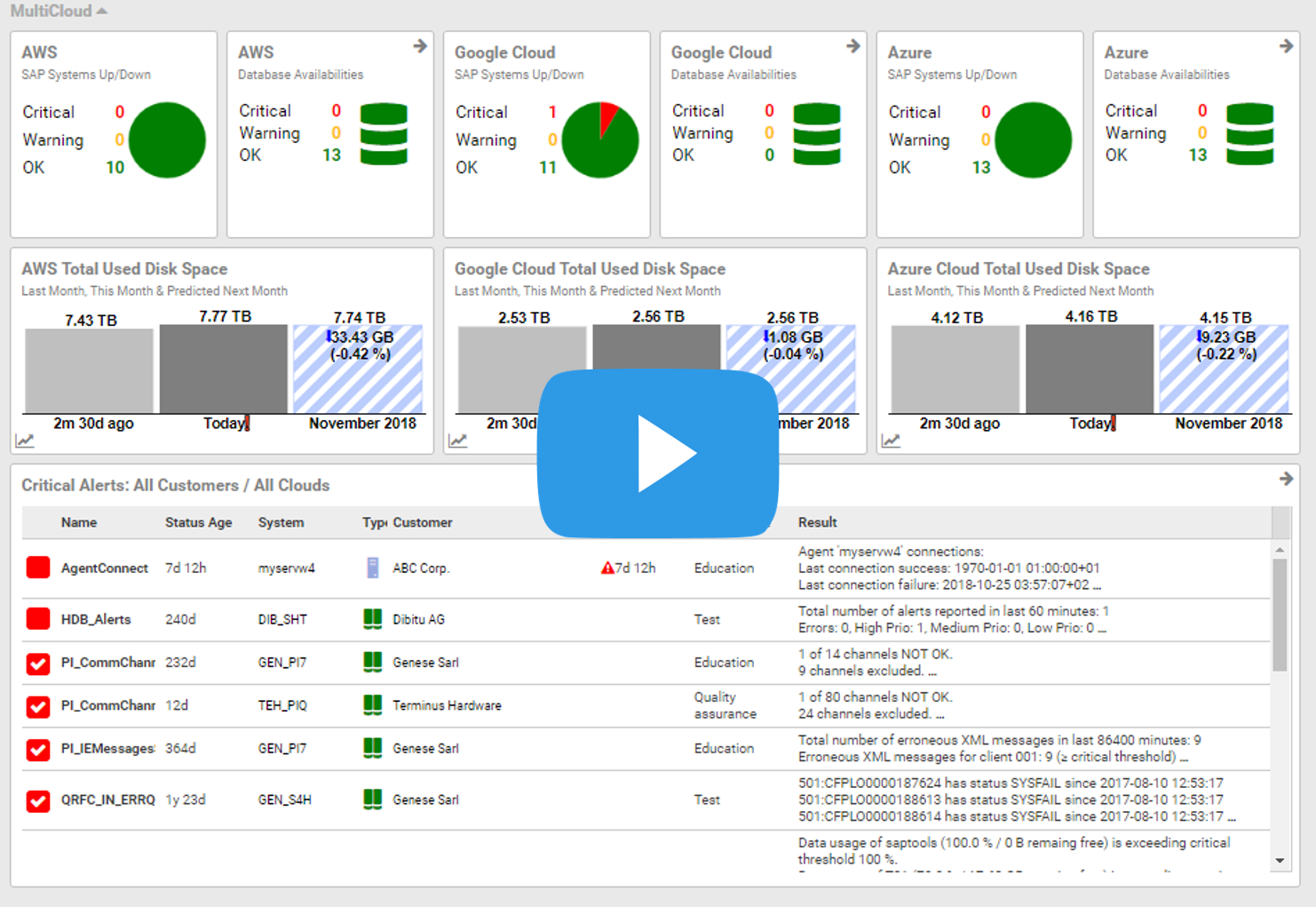The width and height of the screenshot is (1316, 907).
Task: Open the Google Cloud disk trend chart icon
Action: [458, 440]
